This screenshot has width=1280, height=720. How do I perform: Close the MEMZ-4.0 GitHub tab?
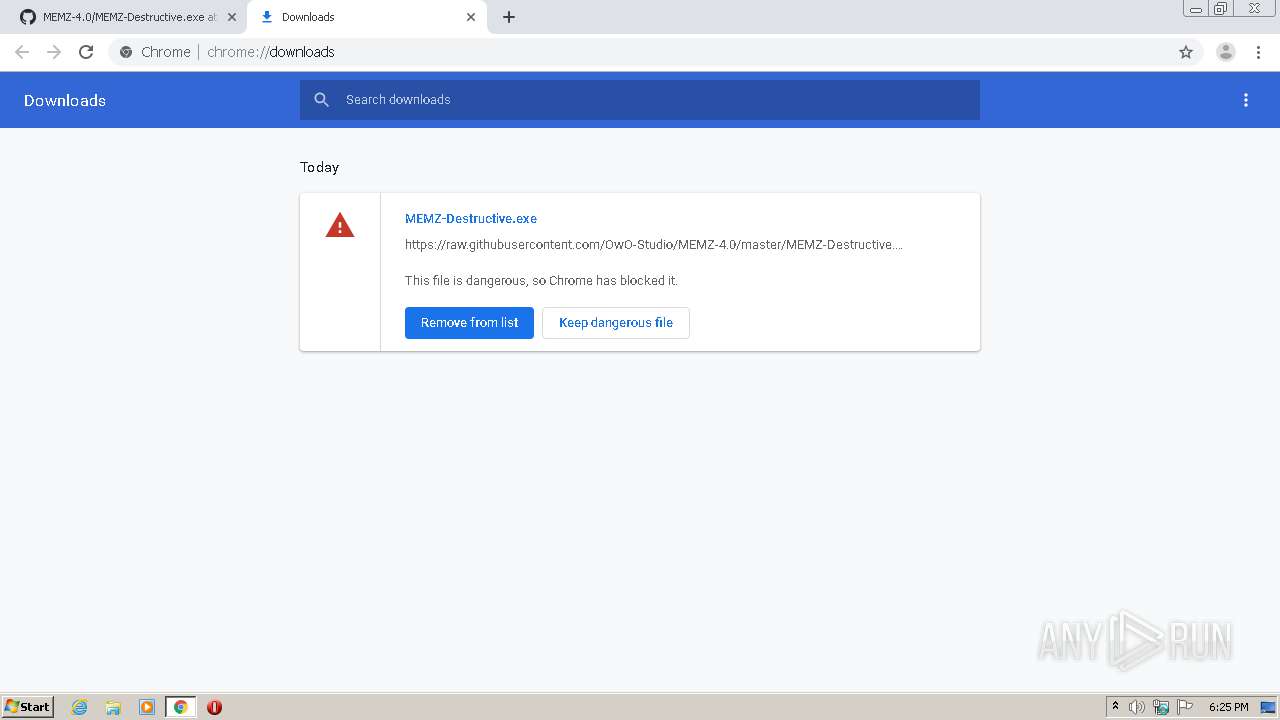[232, 17]
